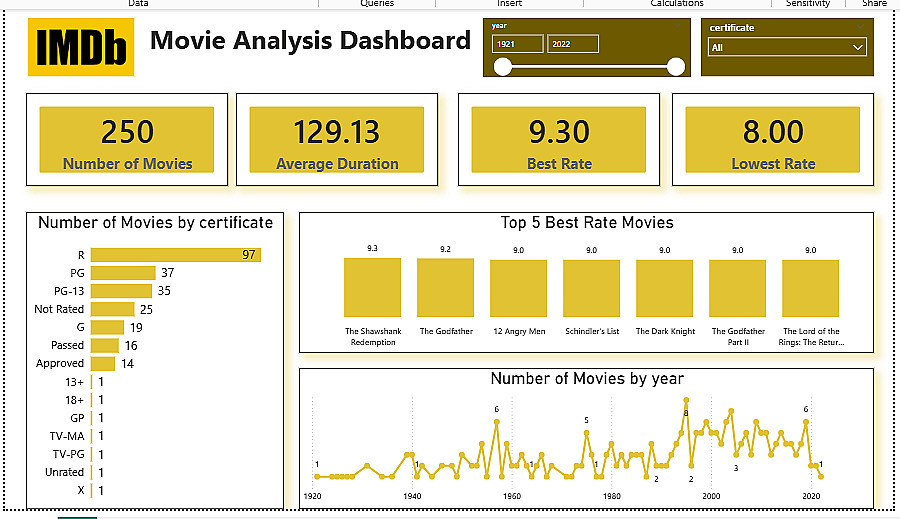The width and height of the screenshot is (900, 519).
Task: Click the Top 5 Best Rate Movies title
Action: tap(587, 223)
